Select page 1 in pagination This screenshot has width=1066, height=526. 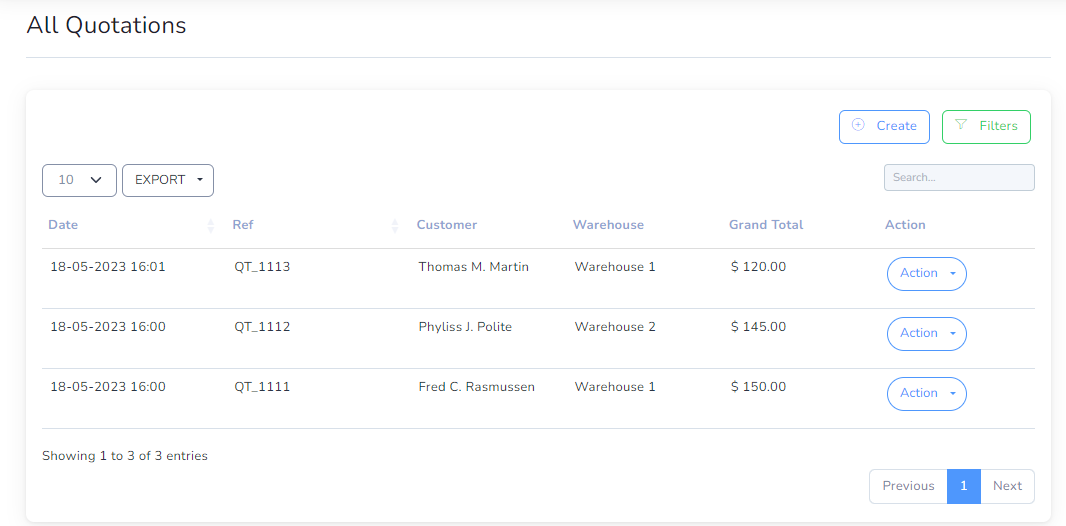[964, 486]
